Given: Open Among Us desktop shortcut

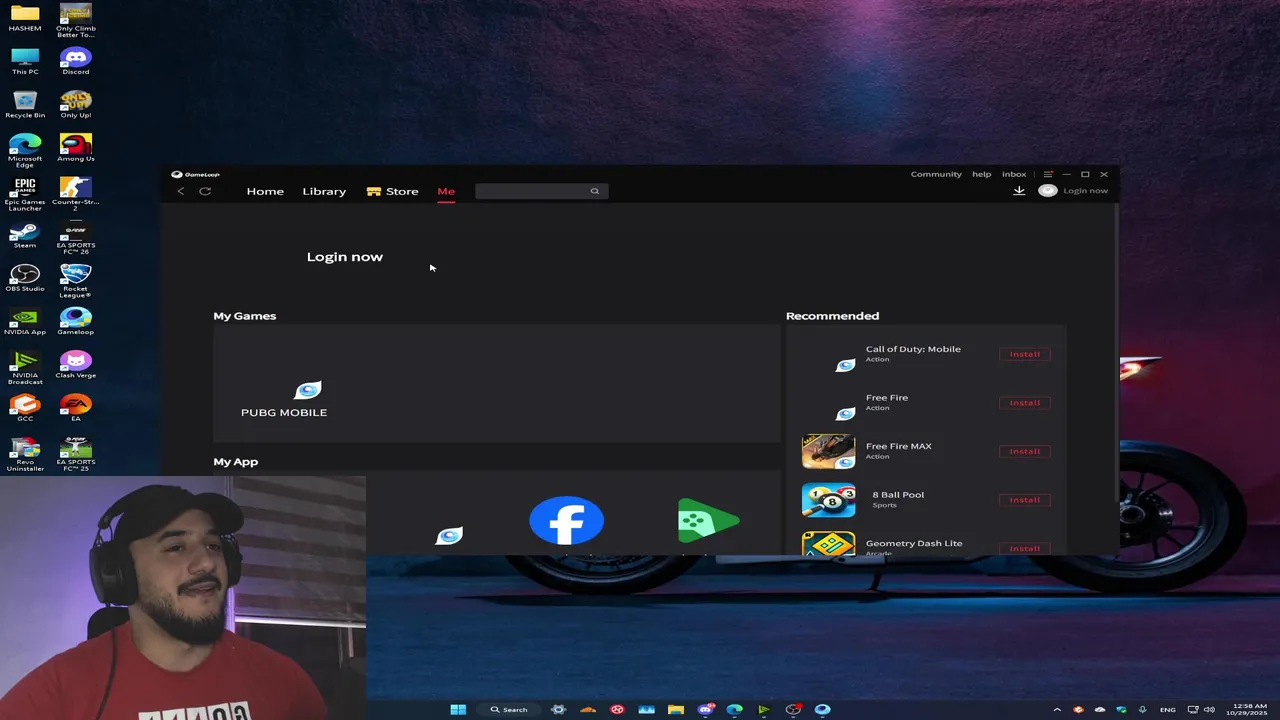Looking at the screenshot, I should coord(75,147).
